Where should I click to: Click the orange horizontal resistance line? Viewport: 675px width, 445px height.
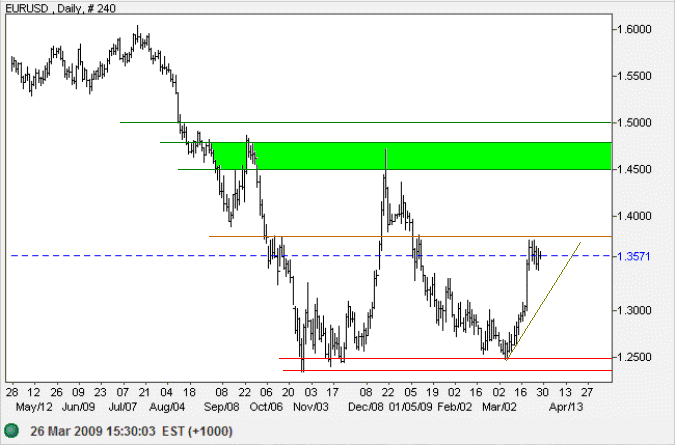pos(410,236)
